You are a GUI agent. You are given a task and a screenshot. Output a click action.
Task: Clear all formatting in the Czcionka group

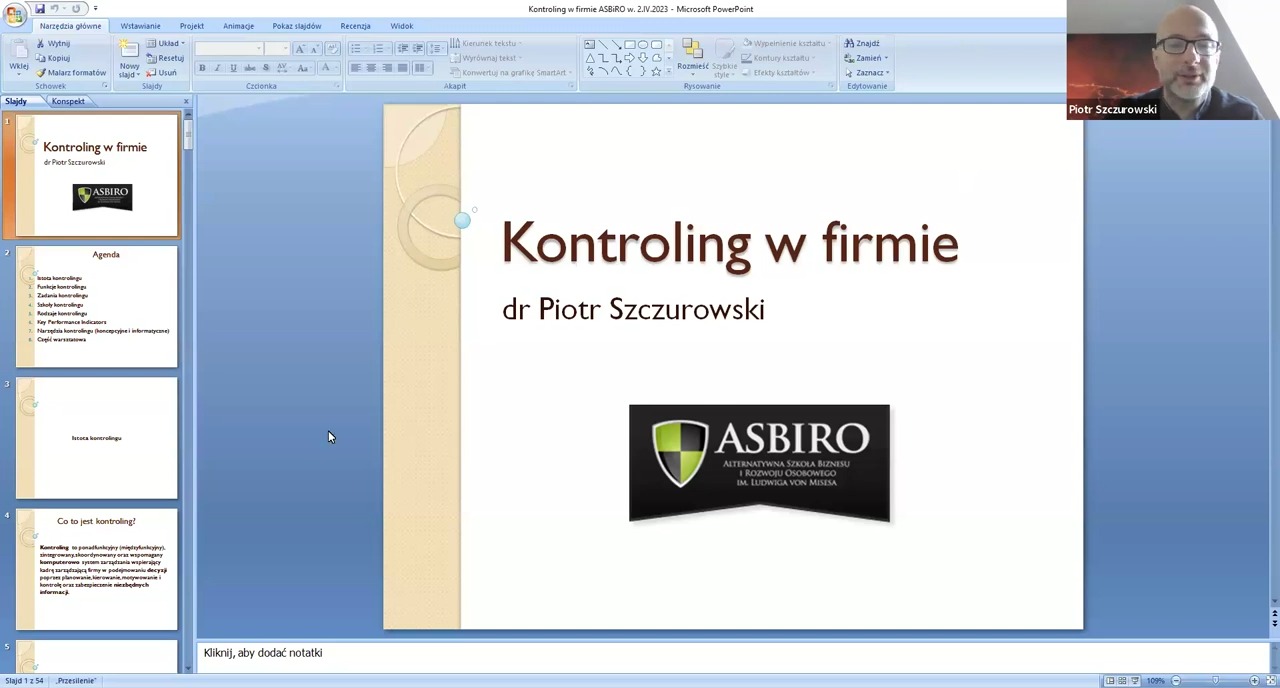[332, 49]
